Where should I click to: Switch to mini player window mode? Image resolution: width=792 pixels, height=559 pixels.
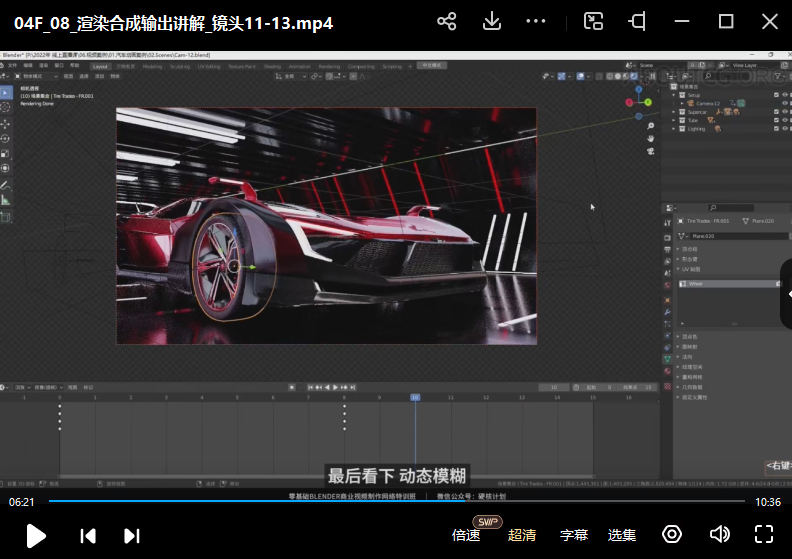(x=594, y=22)
